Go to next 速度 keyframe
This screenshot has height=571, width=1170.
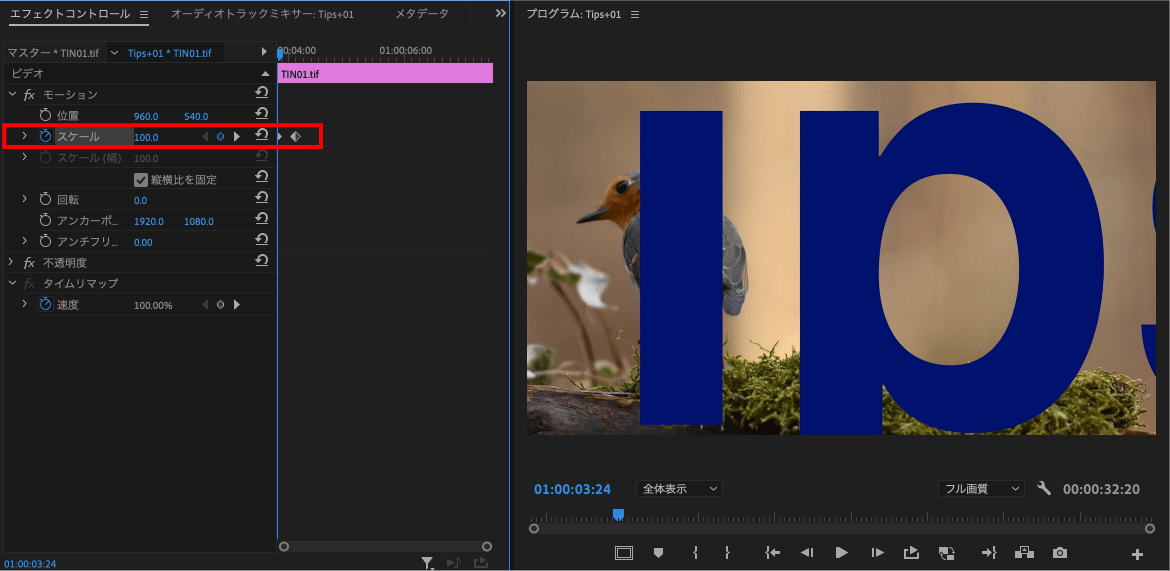pyautogui.click(x=237, y=305)
